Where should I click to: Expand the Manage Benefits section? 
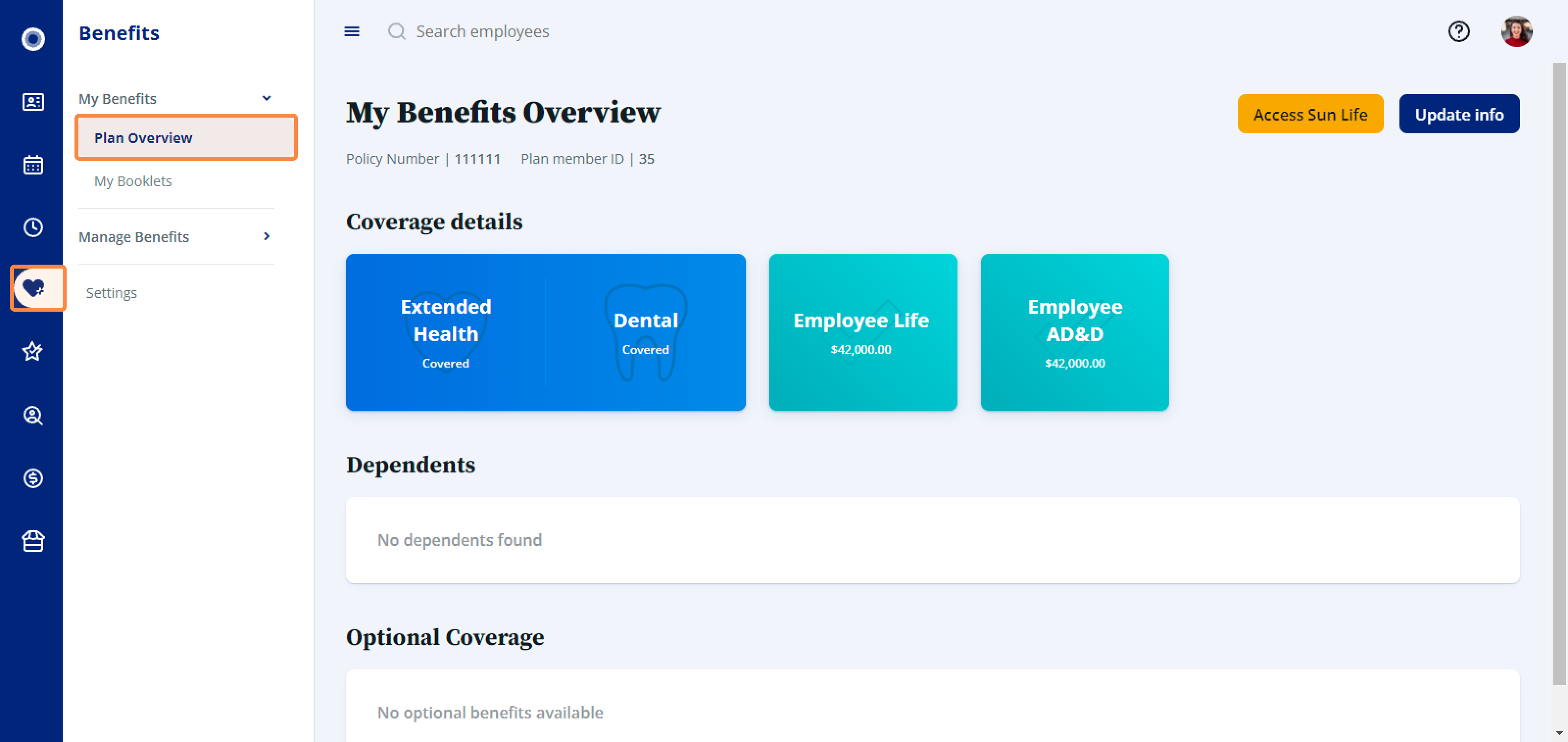point(266,236)
